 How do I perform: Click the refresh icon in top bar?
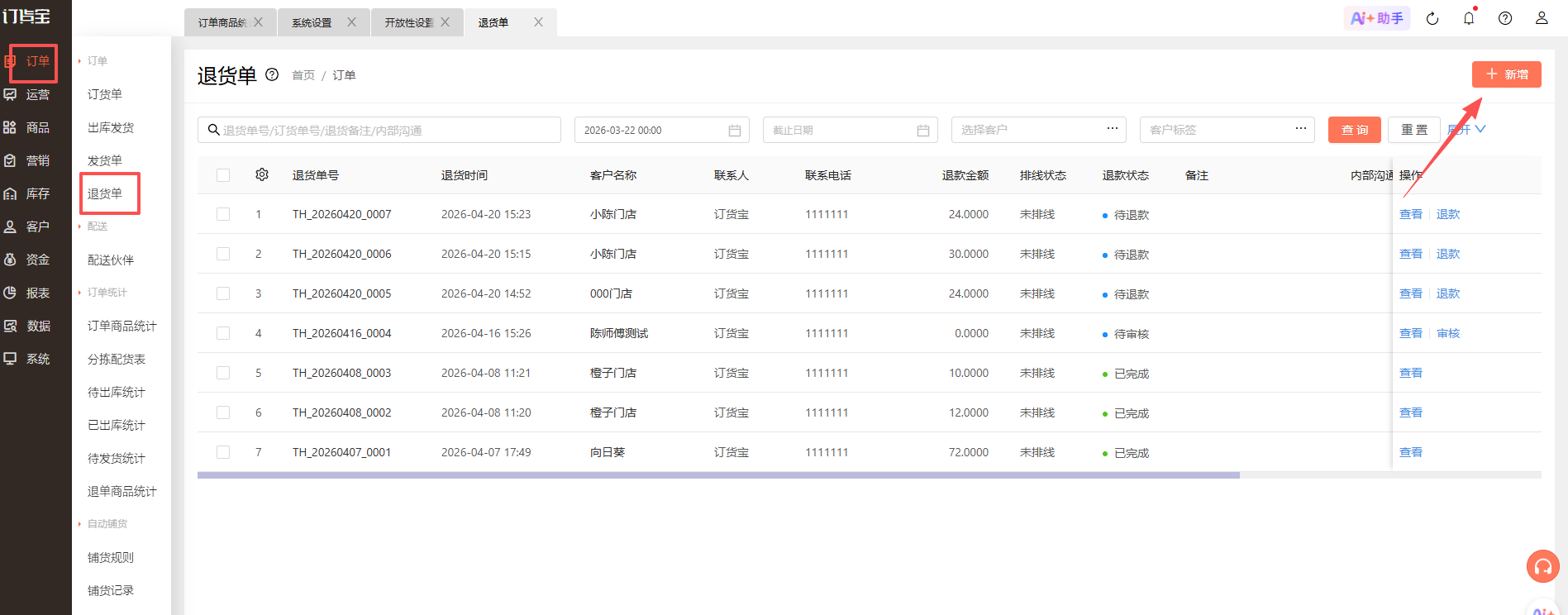coord(1432,18)
